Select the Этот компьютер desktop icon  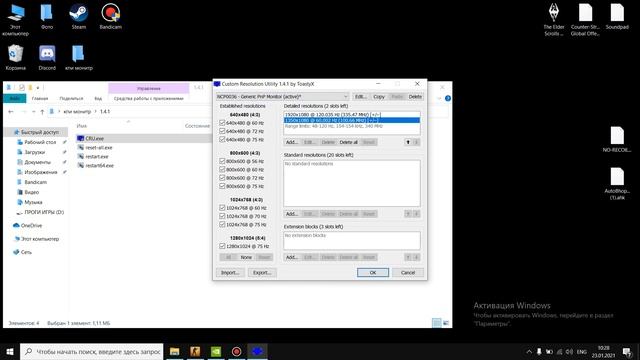[x=16, y=20]
